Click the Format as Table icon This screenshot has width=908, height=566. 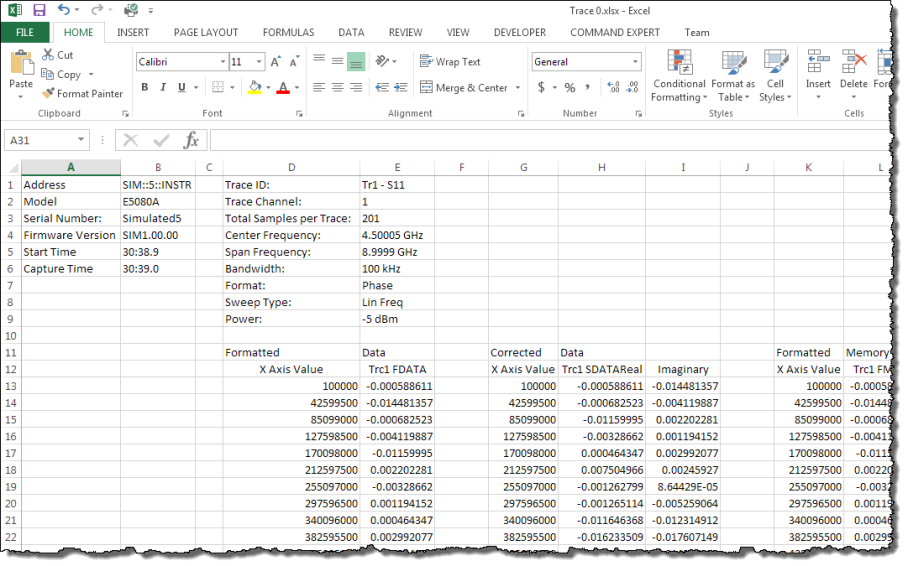coord(733,76)
